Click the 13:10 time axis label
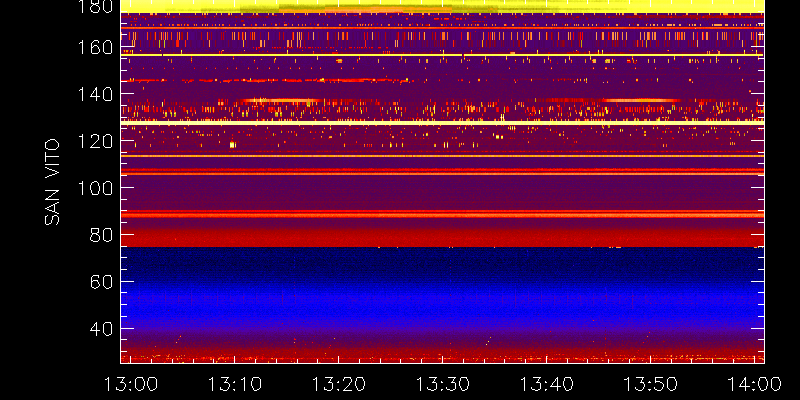This screenshot has width=800, height=400. point(234,384)
